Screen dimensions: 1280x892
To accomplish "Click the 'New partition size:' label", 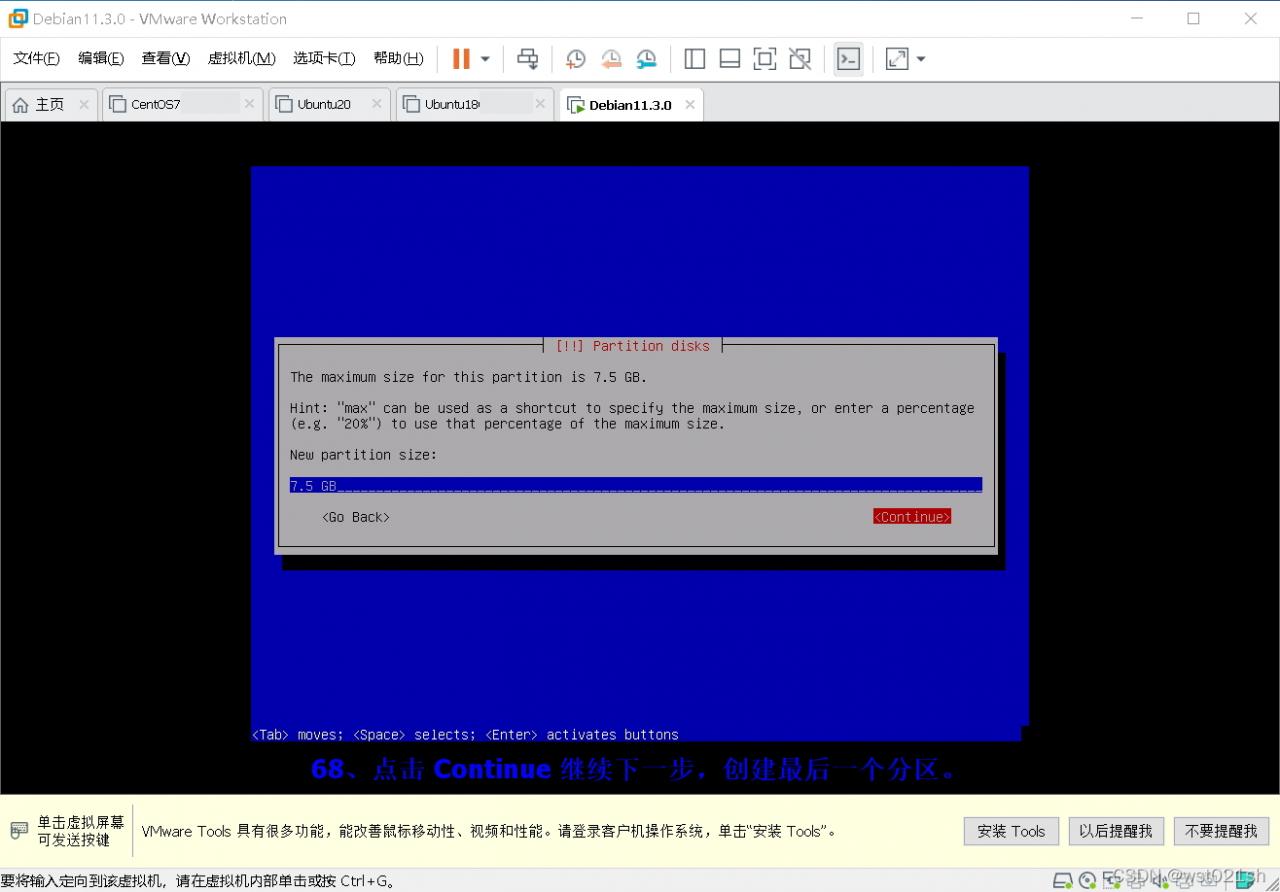I will click(x=363, y=455).
